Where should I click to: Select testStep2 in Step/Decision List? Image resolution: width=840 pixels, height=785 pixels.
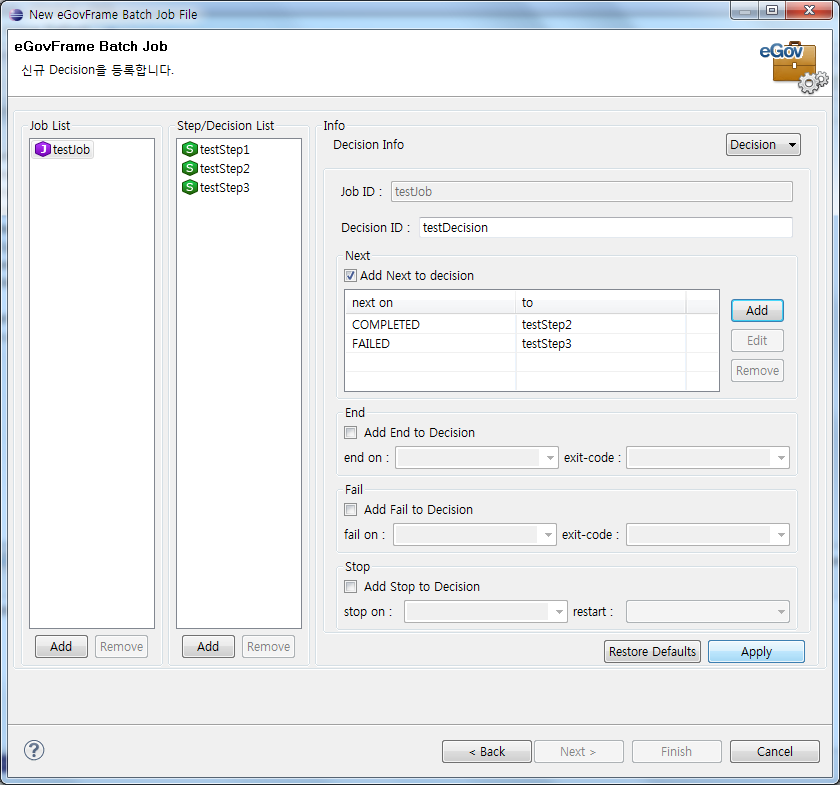tap(216, 168)
